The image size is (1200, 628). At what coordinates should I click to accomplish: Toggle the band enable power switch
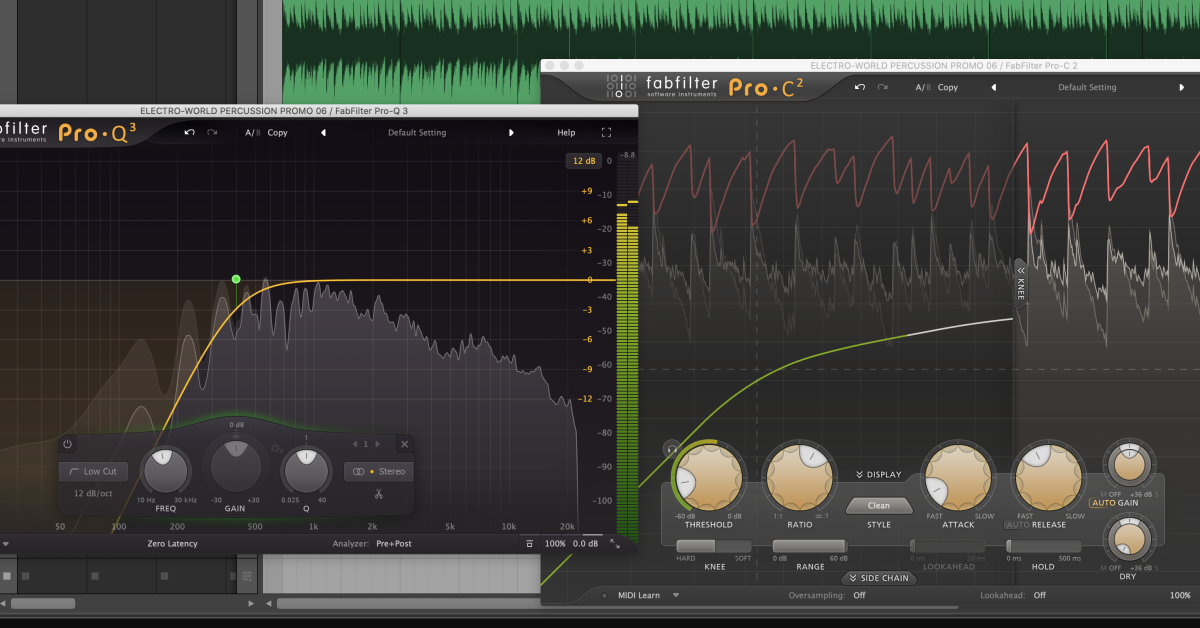pos(67,444)
